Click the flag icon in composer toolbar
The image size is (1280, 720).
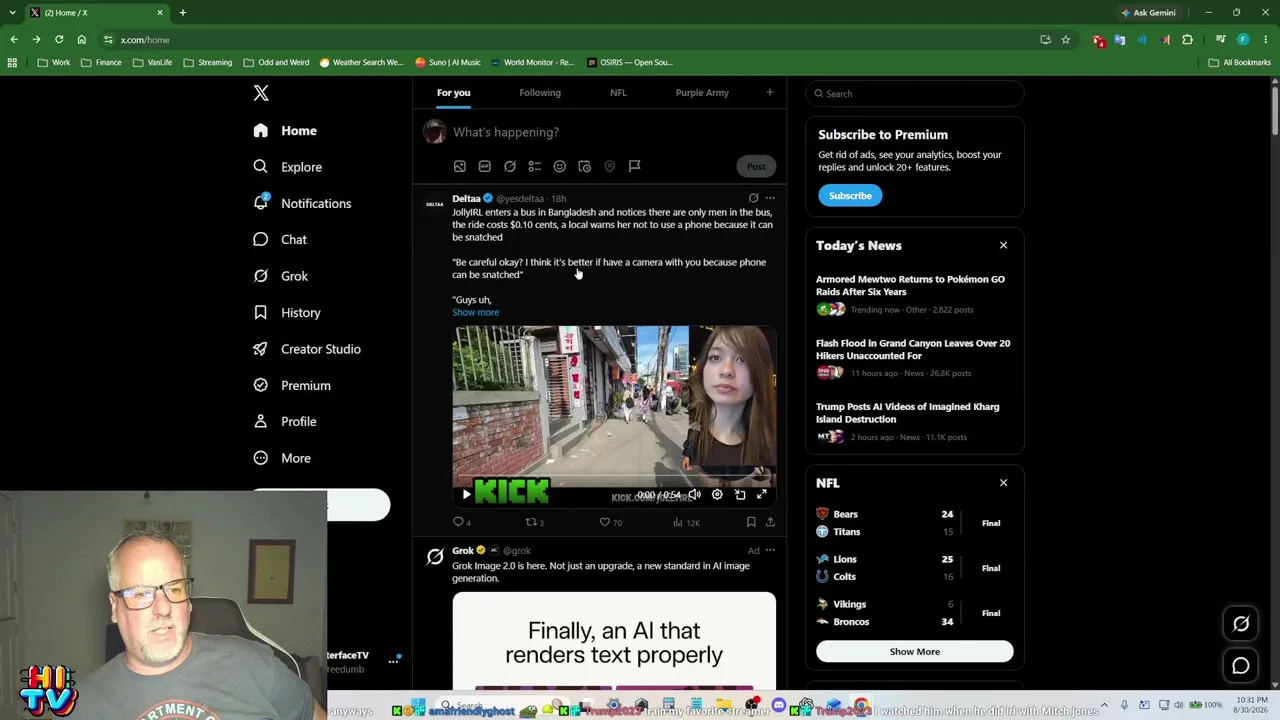click(634, 166)
